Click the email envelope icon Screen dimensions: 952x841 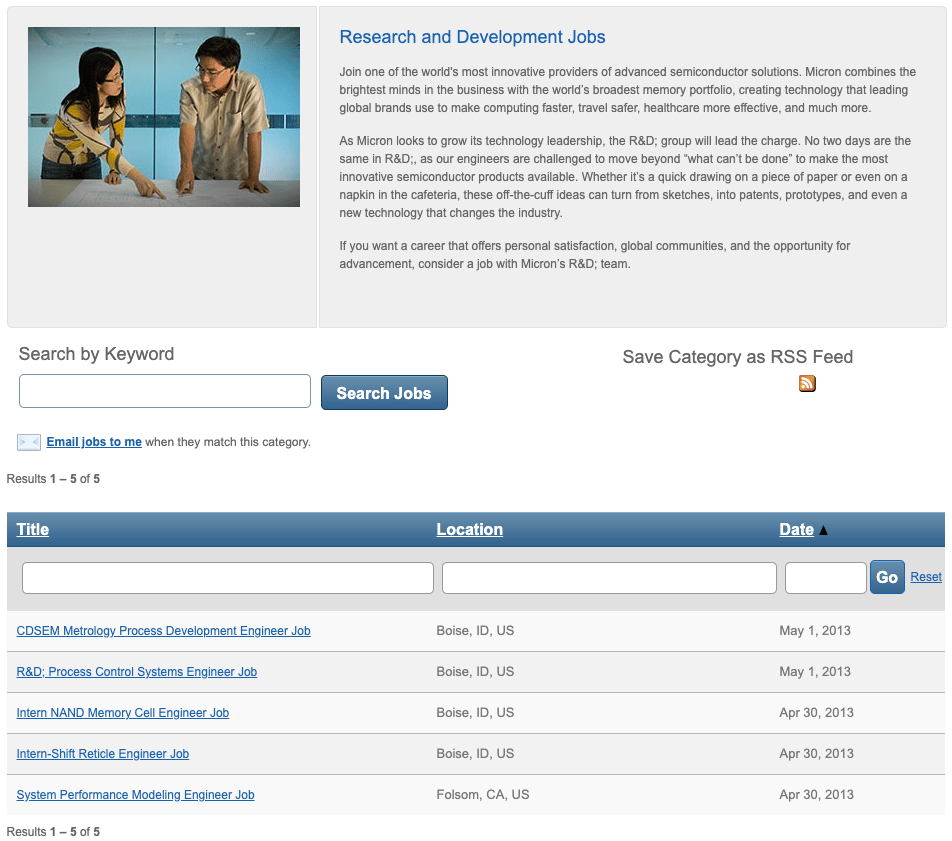29,442
